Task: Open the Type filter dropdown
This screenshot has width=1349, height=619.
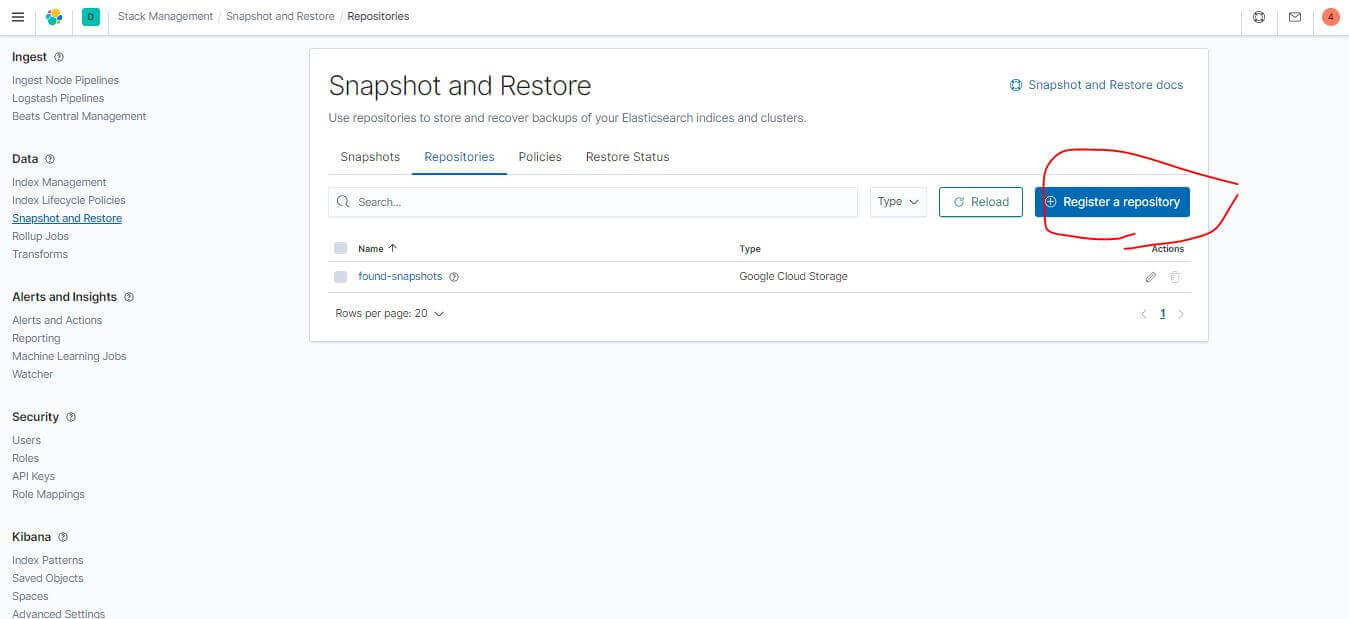Action: (897, 201)
